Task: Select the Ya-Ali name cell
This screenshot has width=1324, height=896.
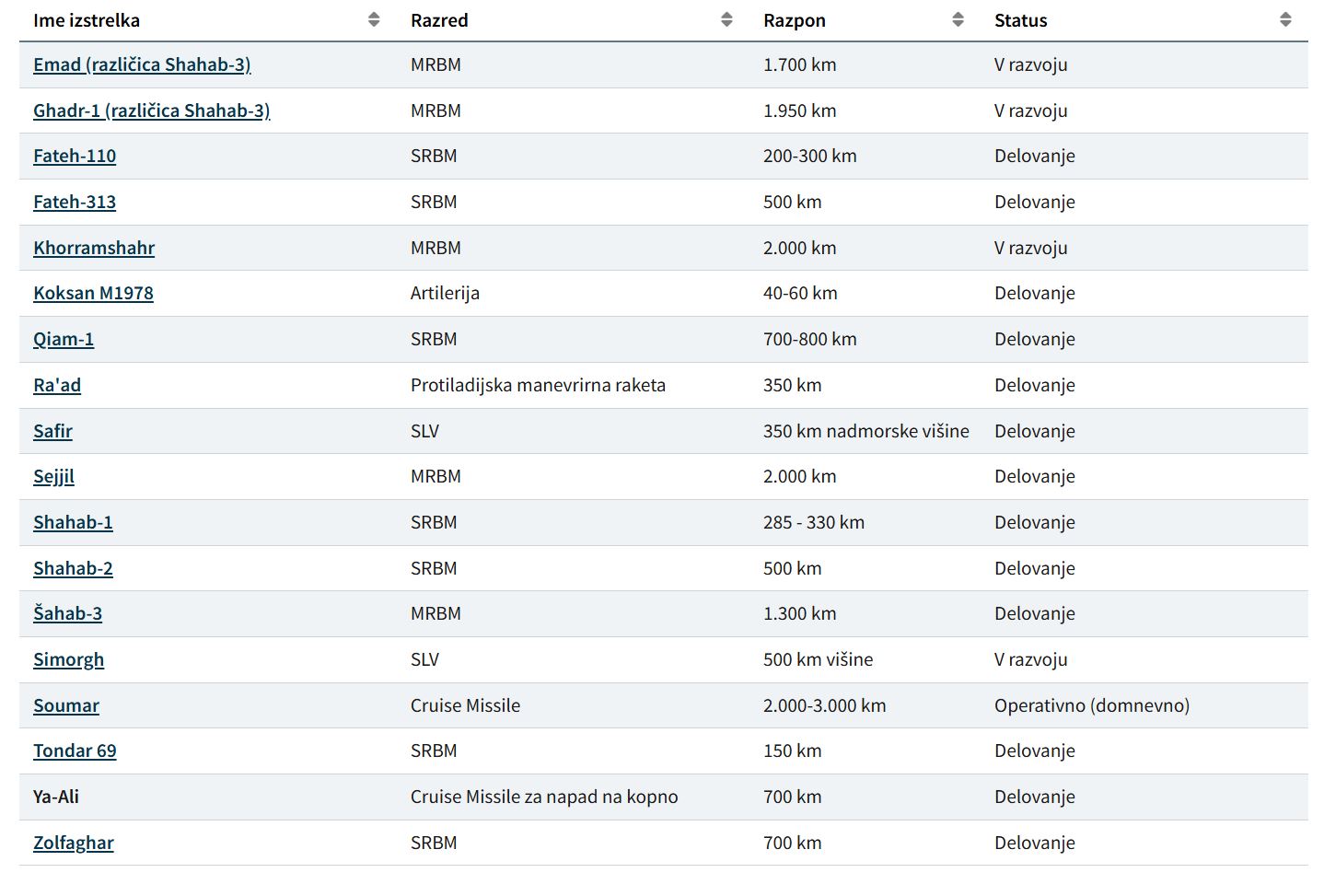Action: click(x=208, y=797)
